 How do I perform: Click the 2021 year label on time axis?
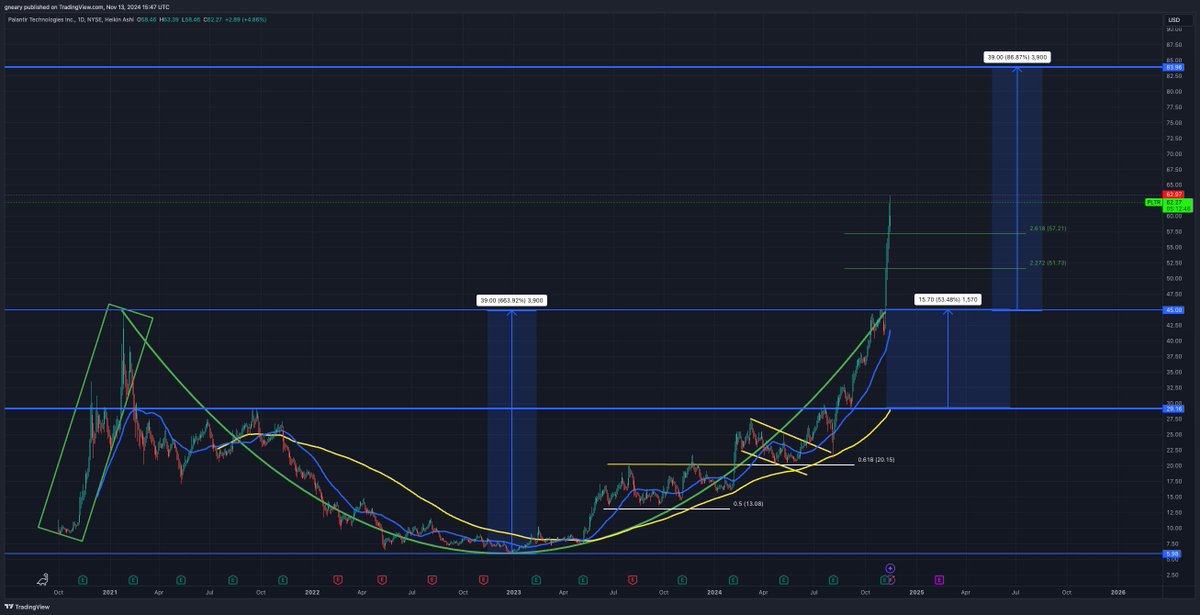[x=110, y=592]
